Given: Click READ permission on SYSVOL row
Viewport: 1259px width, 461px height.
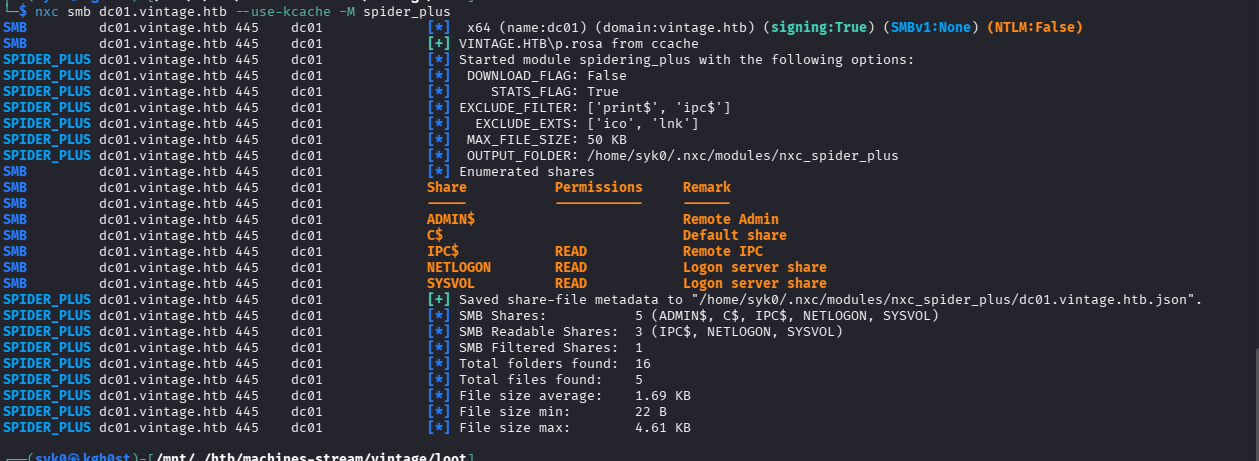Looking at the screenshot, I should (571, 283).
